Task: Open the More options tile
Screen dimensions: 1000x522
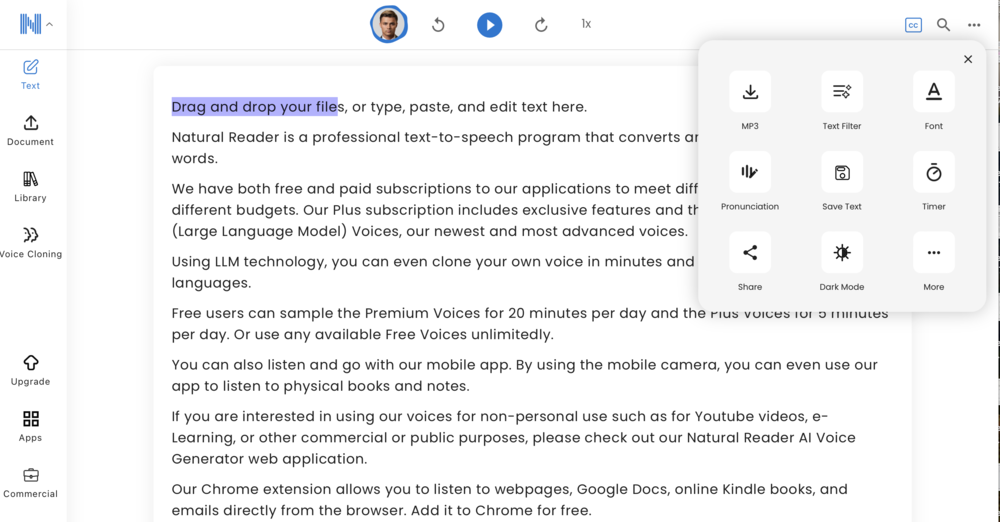Action: [934, 253]
